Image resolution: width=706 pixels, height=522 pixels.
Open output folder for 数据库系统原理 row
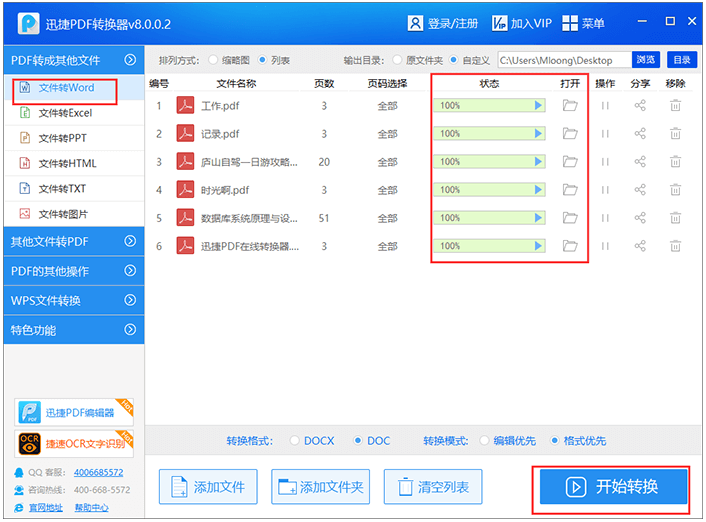tap(570, 218)
